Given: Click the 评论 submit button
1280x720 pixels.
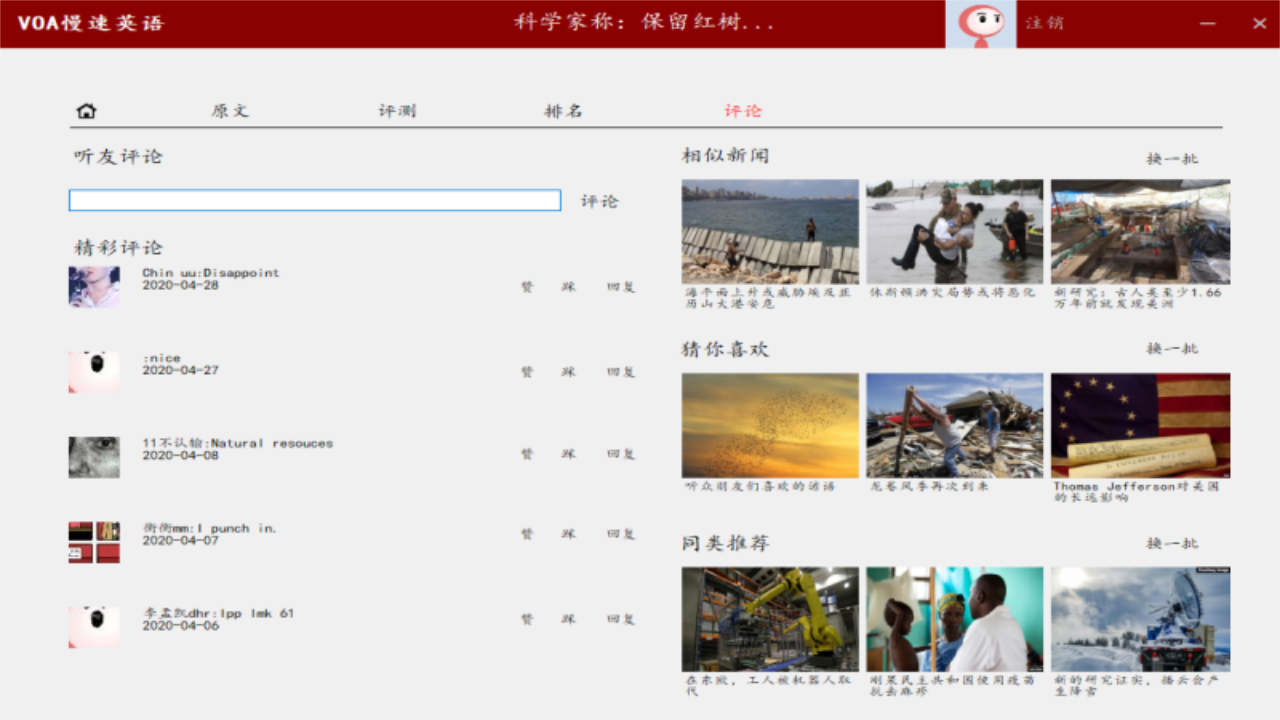Looking at the screenshot, I should [600, 200].
